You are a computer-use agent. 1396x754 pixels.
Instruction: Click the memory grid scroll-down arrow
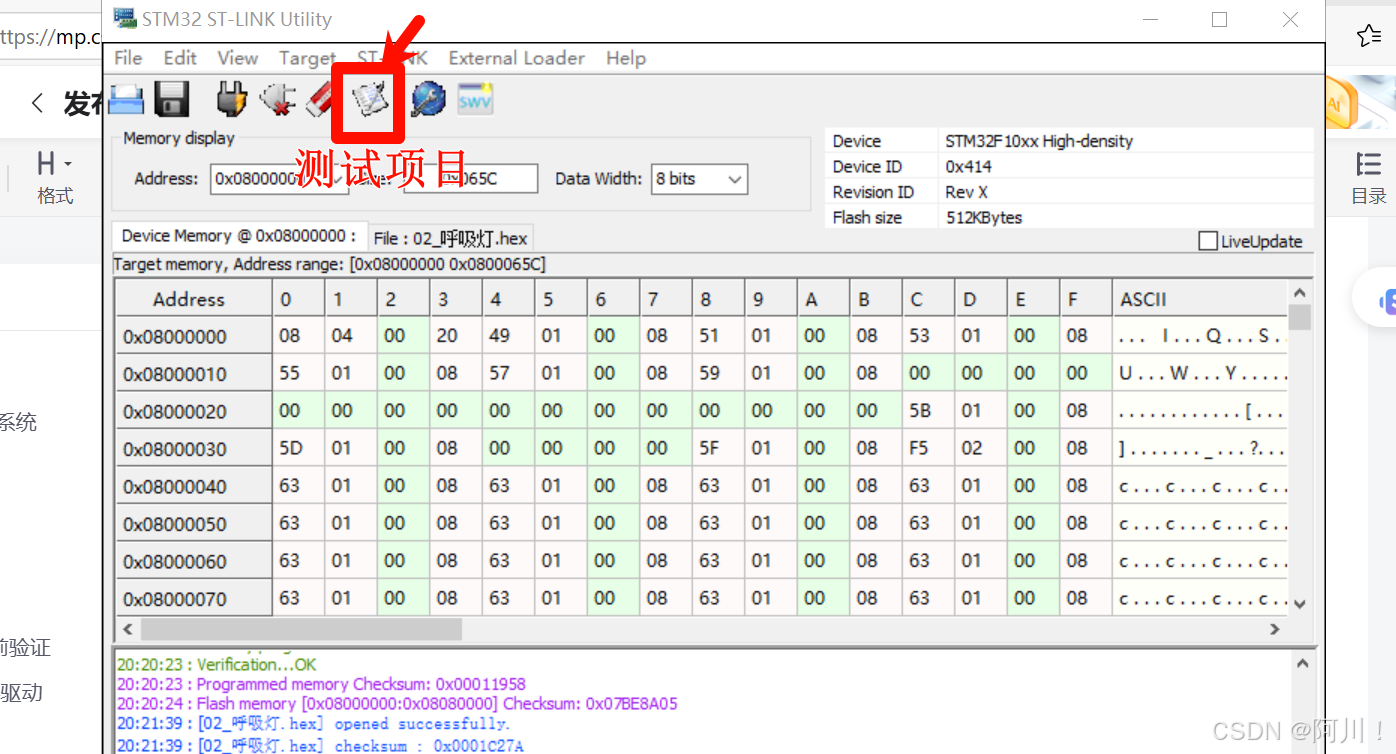coord(1299,604)
